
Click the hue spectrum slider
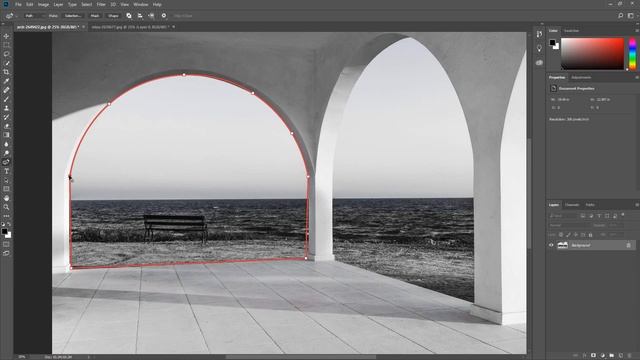click(632, 54)
